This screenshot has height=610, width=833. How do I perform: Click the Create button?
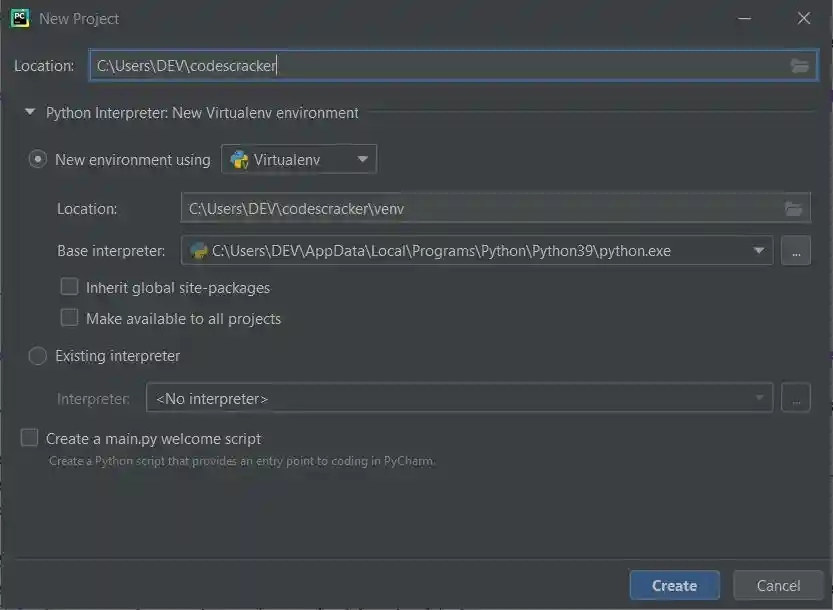tap(674, 585)
